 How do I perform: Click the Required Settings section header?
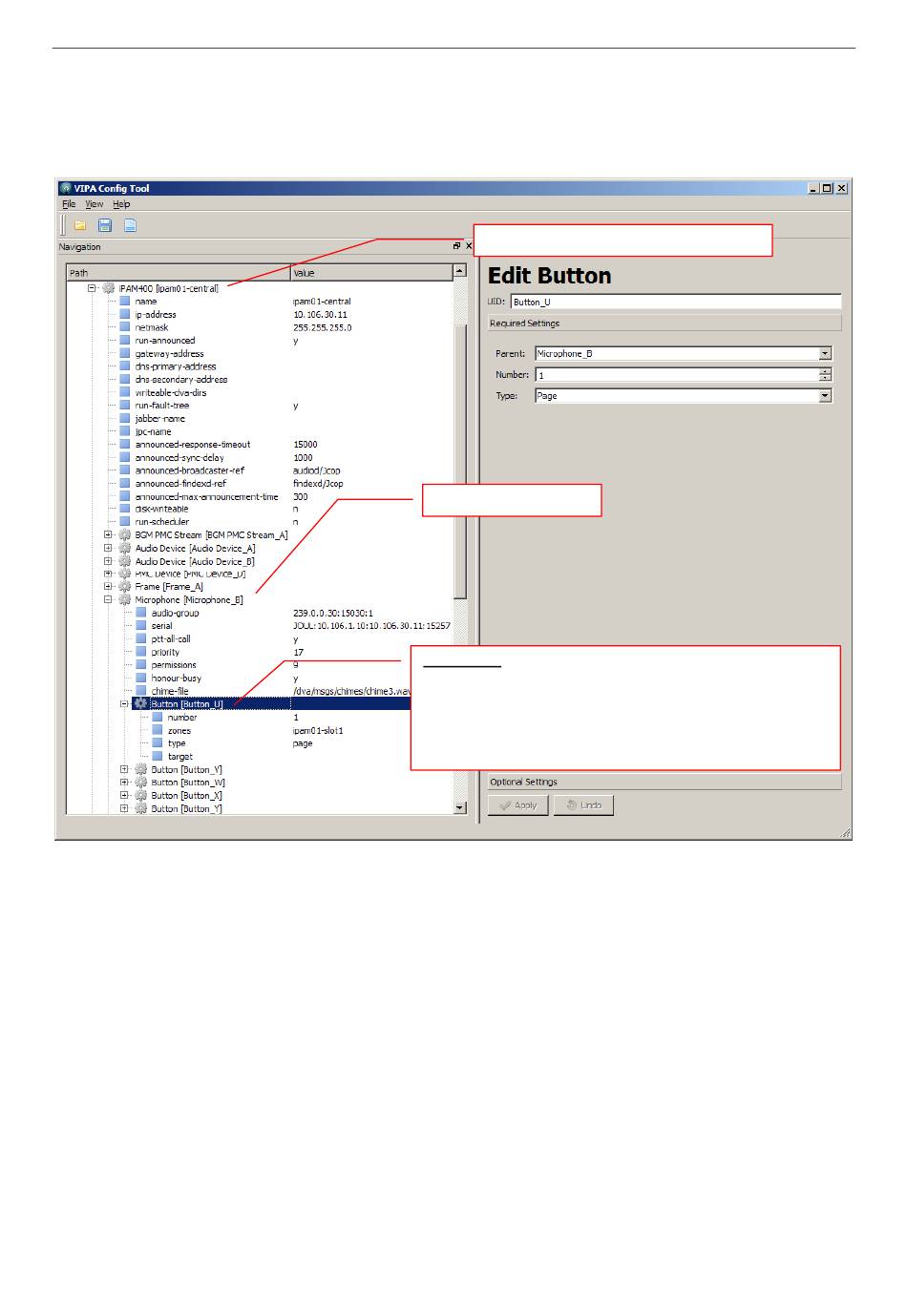point(664,324)
